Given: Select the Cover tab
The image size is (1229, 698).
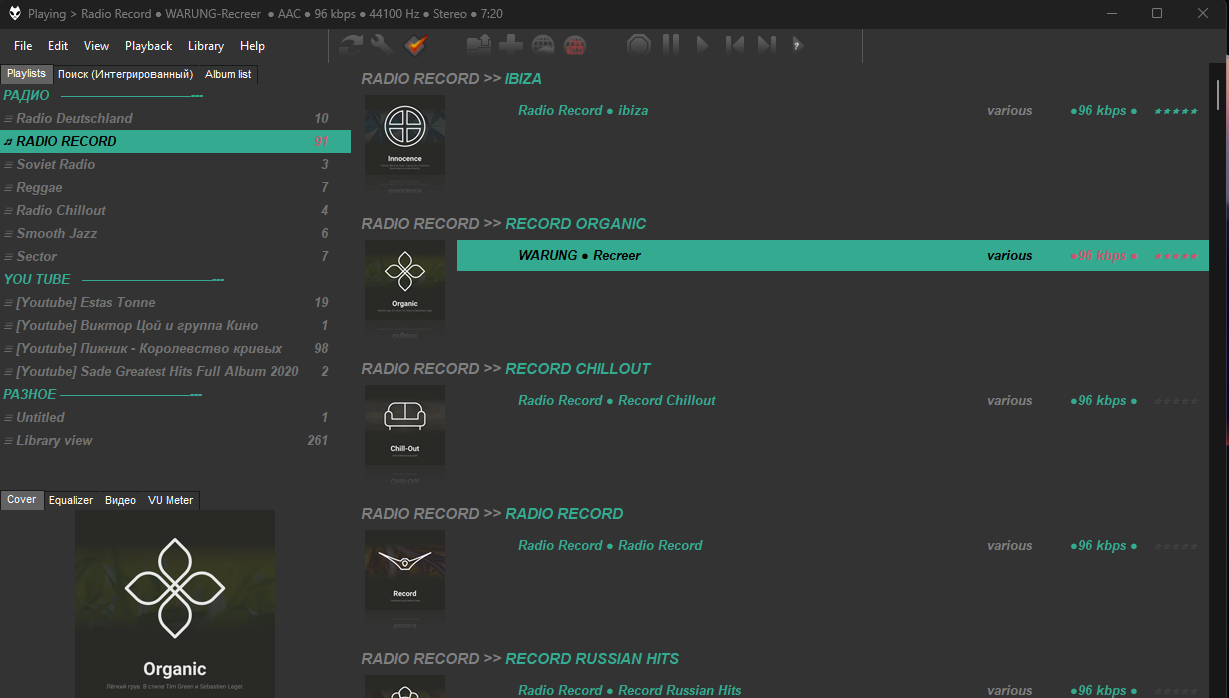Looking at the screenshot, I should click(22, 500).
